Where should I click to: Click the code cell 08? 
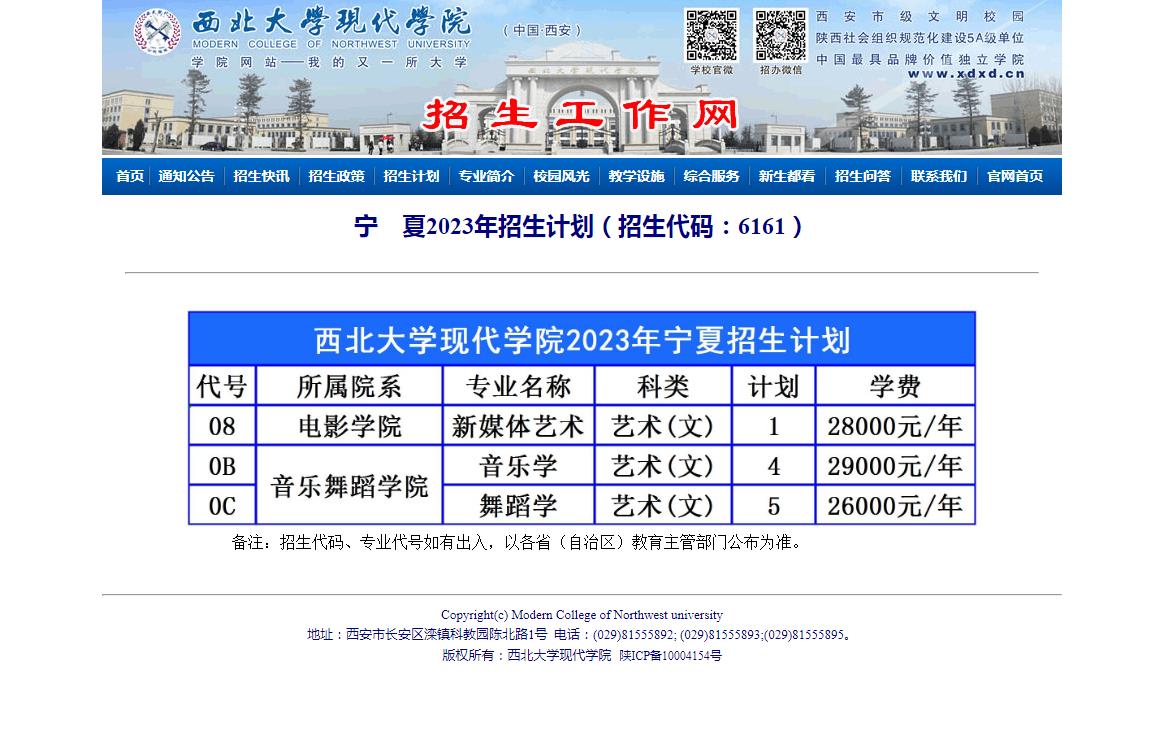pyautogui.click(x=221, y=426)
